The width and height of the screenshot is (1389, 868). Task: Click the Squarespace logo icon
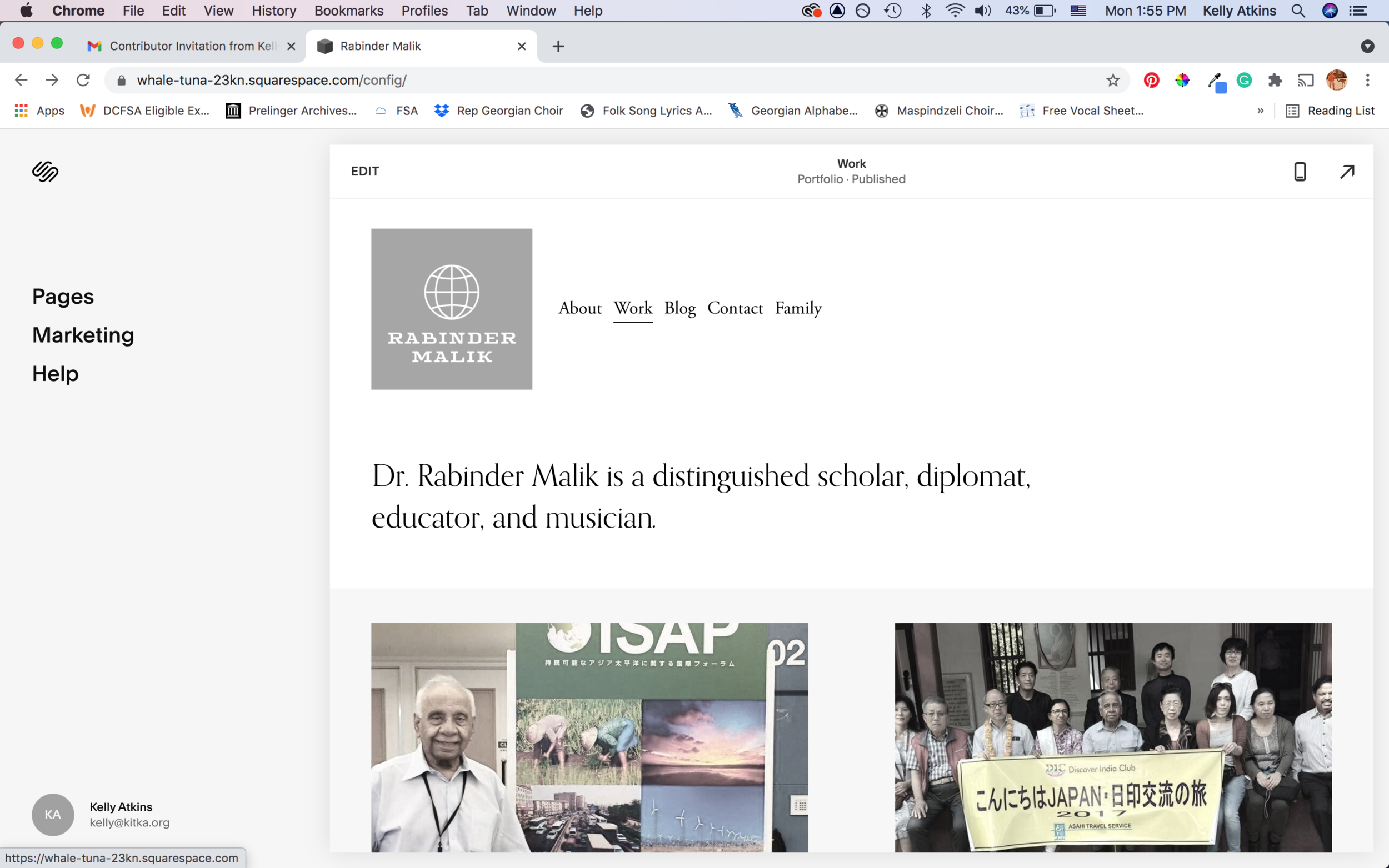point(46,171)
